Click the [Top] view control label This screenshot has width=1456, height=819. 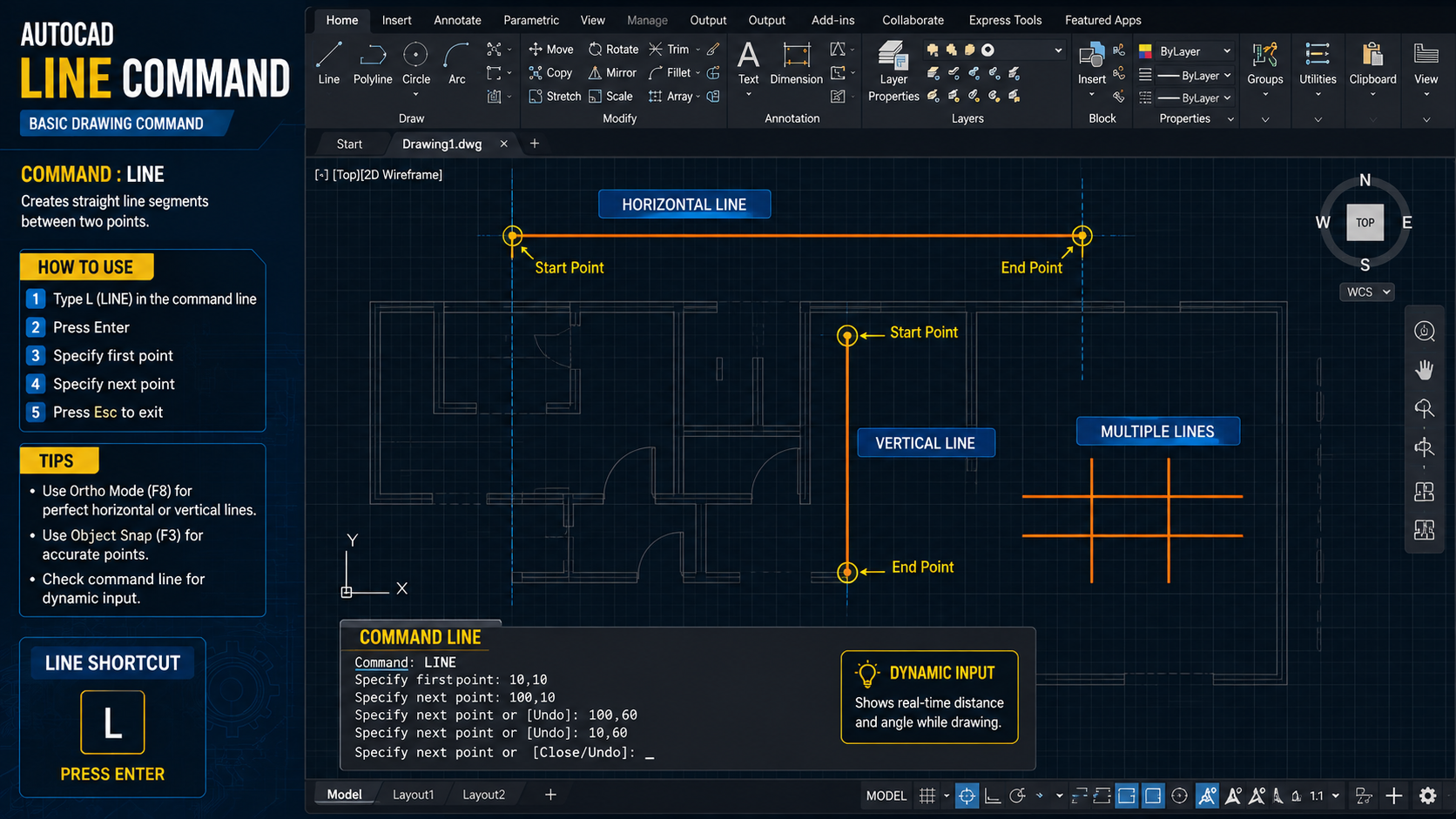pos(346,175)
